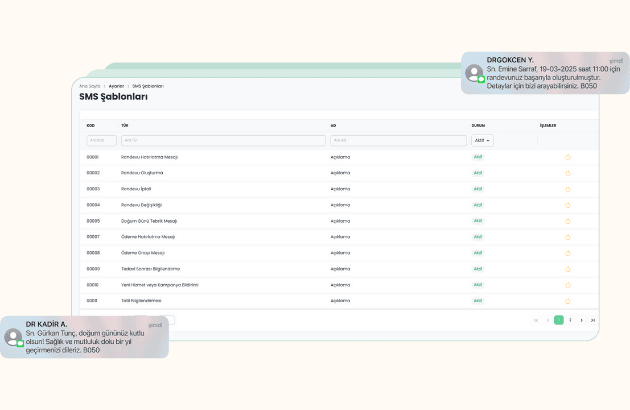Open the DR KADIR A. SMS notification
Screen dimensions: 630x410
tap(84, 337)
